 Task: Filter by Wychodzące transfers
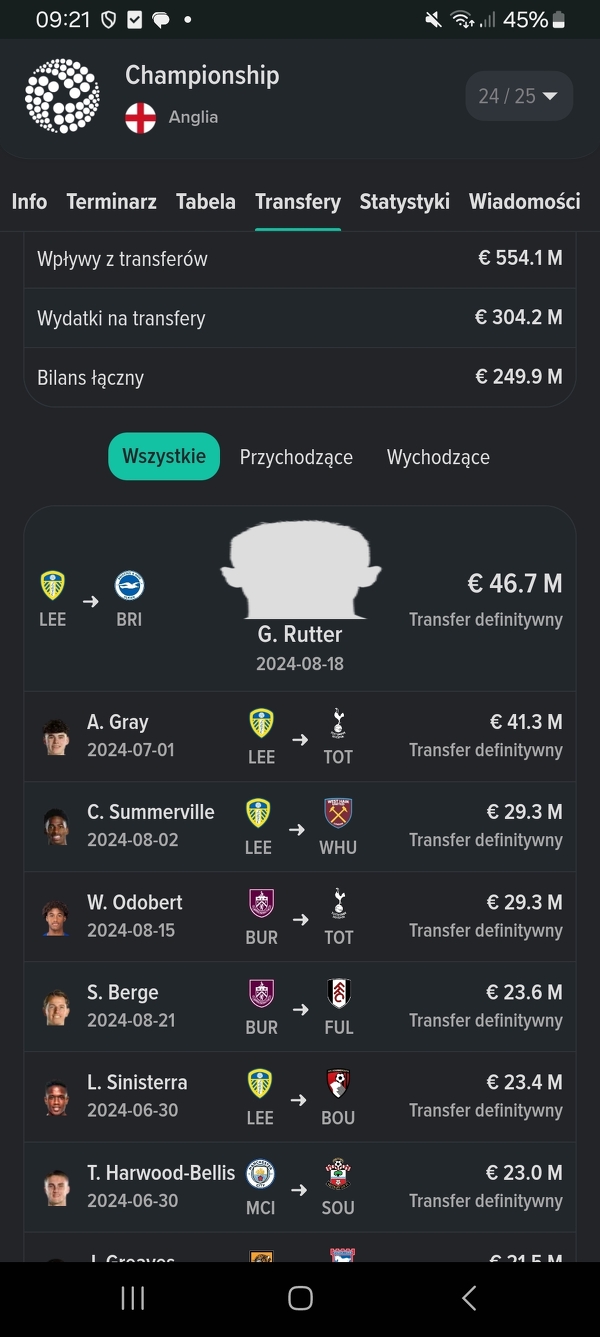(438, 457)
